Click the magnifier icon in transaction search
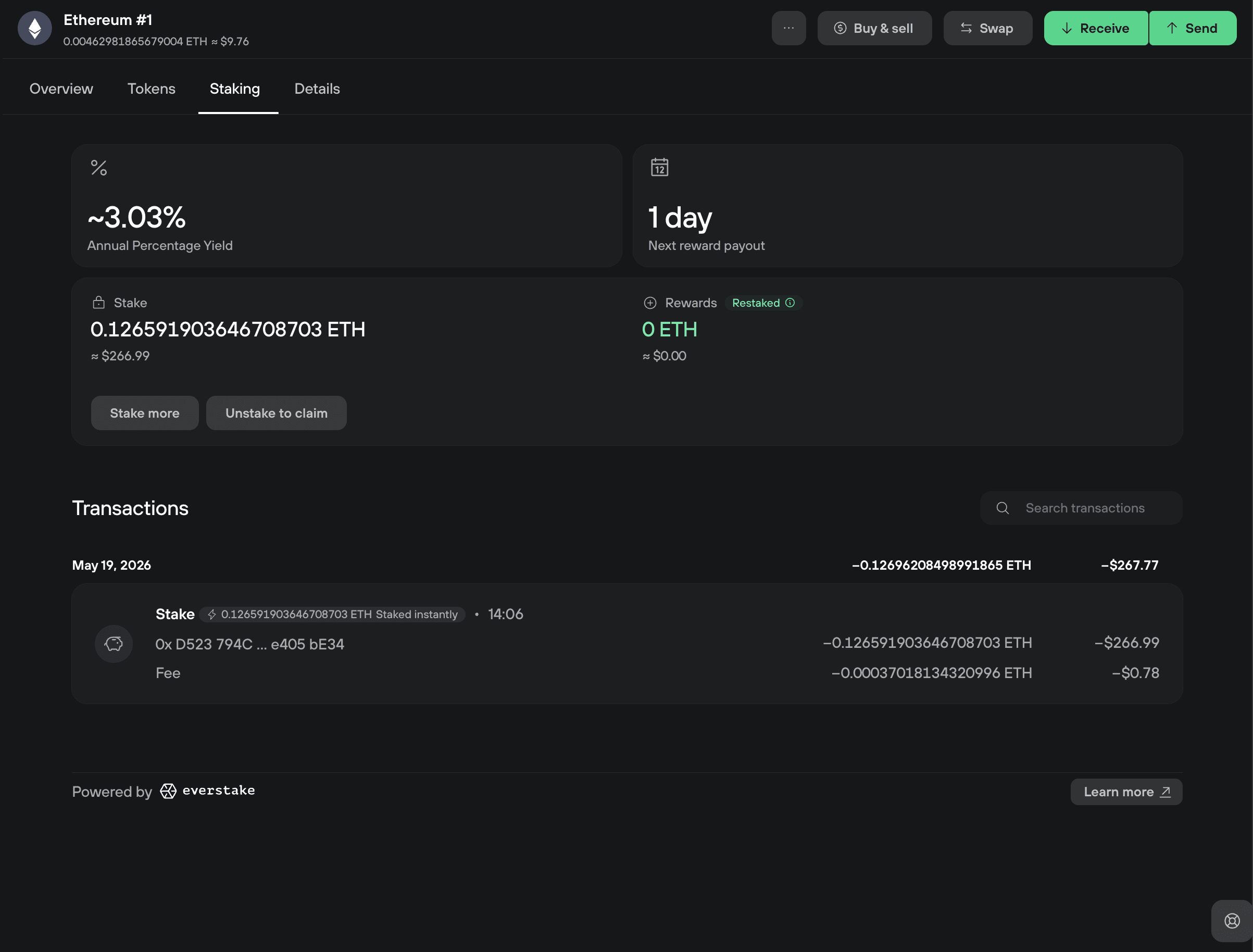The height and width of the screenshot is (952, 1253). tap(1003, 508)
